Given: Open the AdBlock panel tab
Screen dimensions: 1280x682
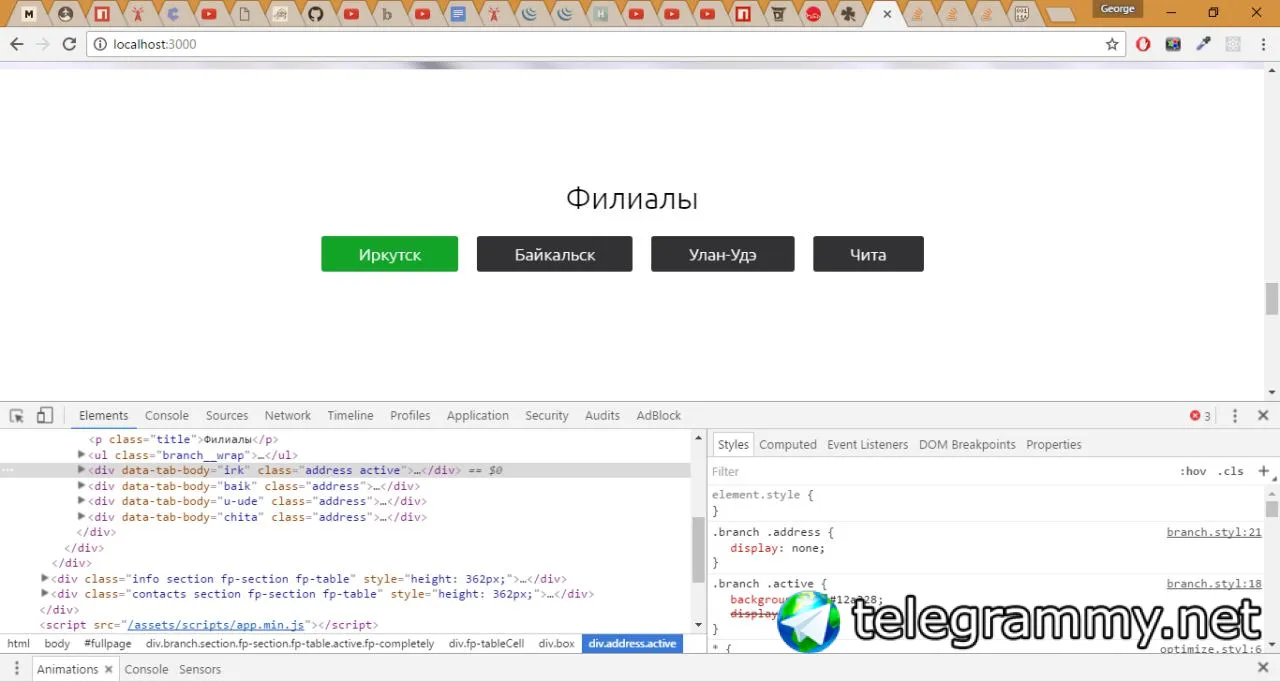Looking at the screenshot, I should (659, 416).
